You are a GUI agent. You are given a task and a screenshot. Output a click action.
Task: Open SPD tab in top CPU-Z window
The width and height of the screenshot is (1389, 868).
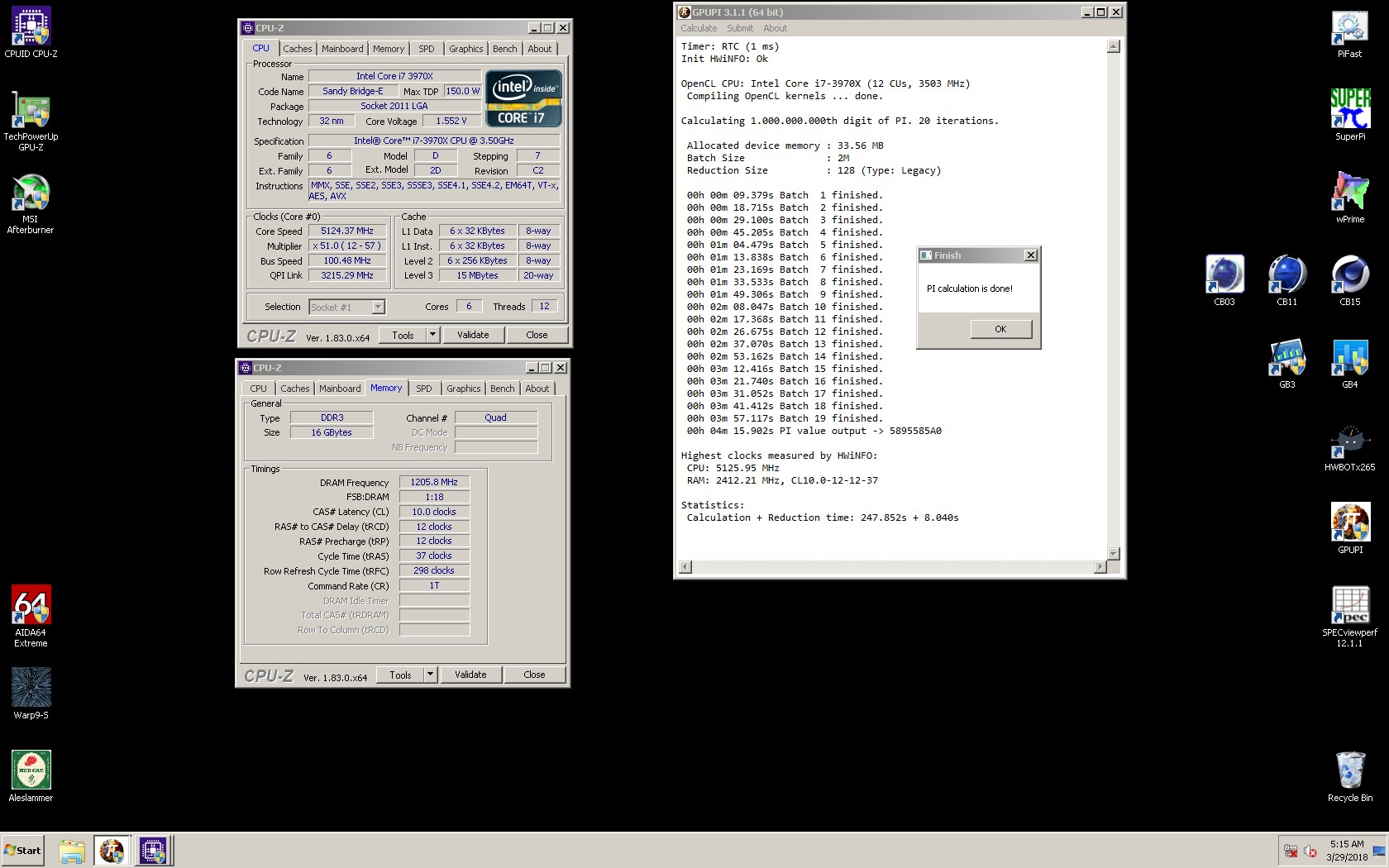coord(427,49)
